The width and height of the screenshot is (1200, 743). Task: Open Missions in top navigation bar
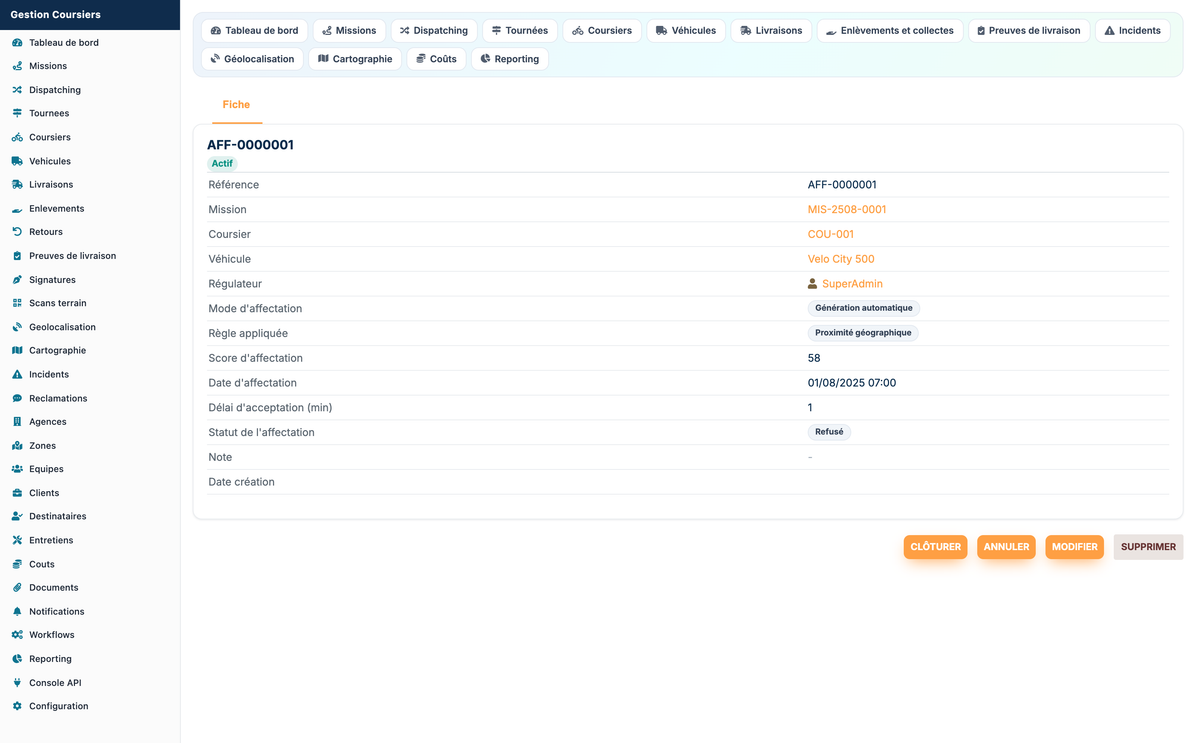pos(349,31)
